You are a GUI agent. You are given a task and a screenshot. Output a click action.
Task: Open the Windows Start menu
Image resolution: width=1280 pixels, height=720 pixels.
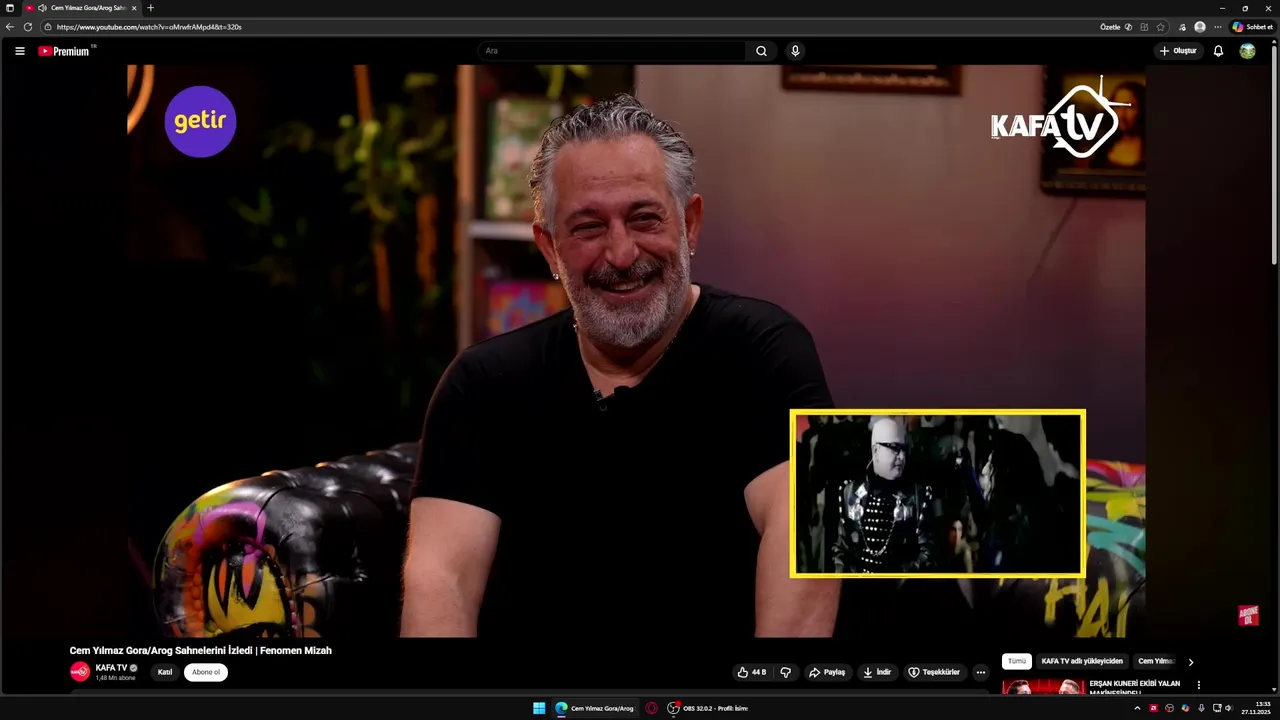tap(539, 708)
